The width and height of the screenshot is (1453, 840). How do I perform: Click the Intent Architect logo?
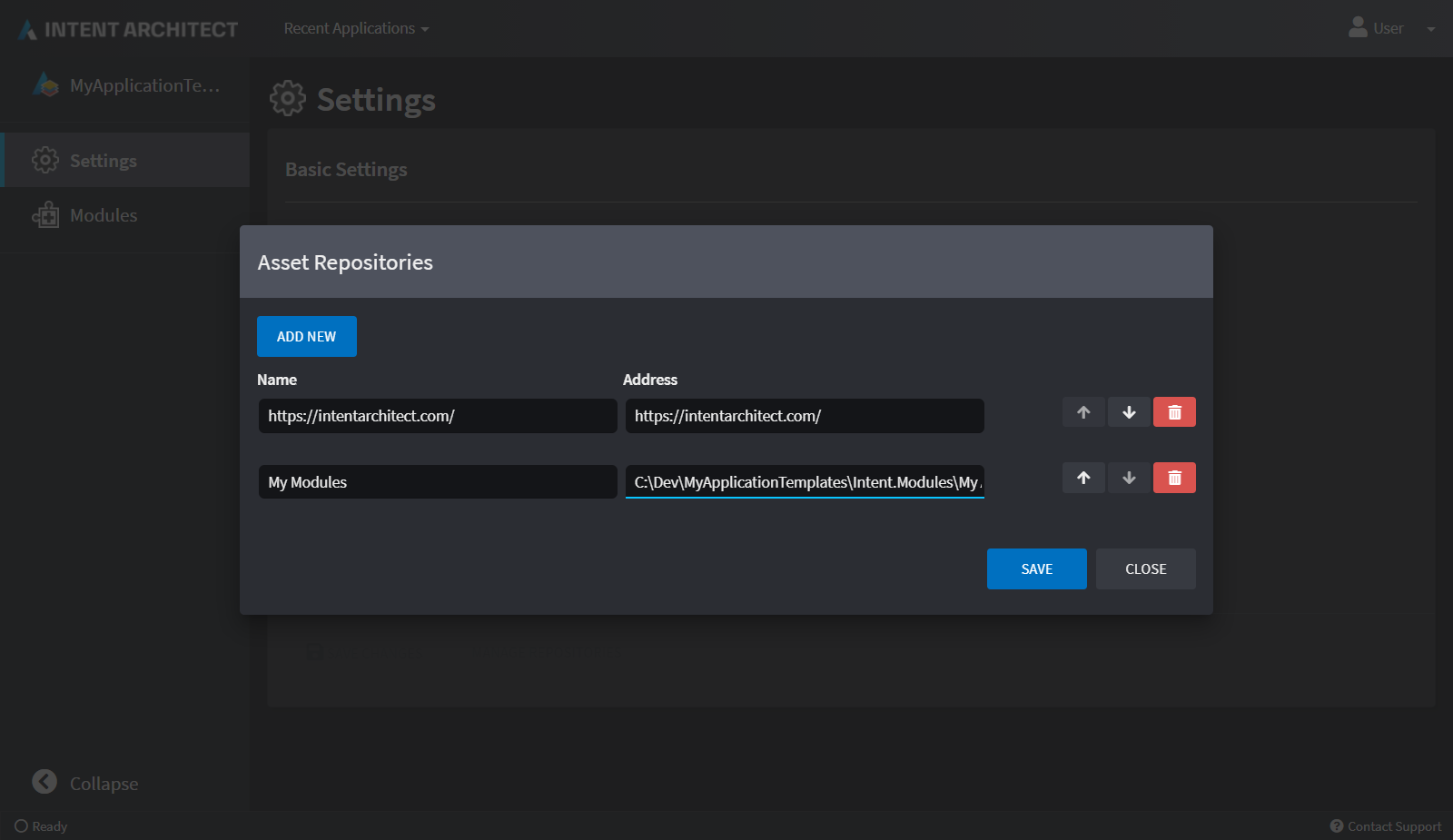(125, 28)
